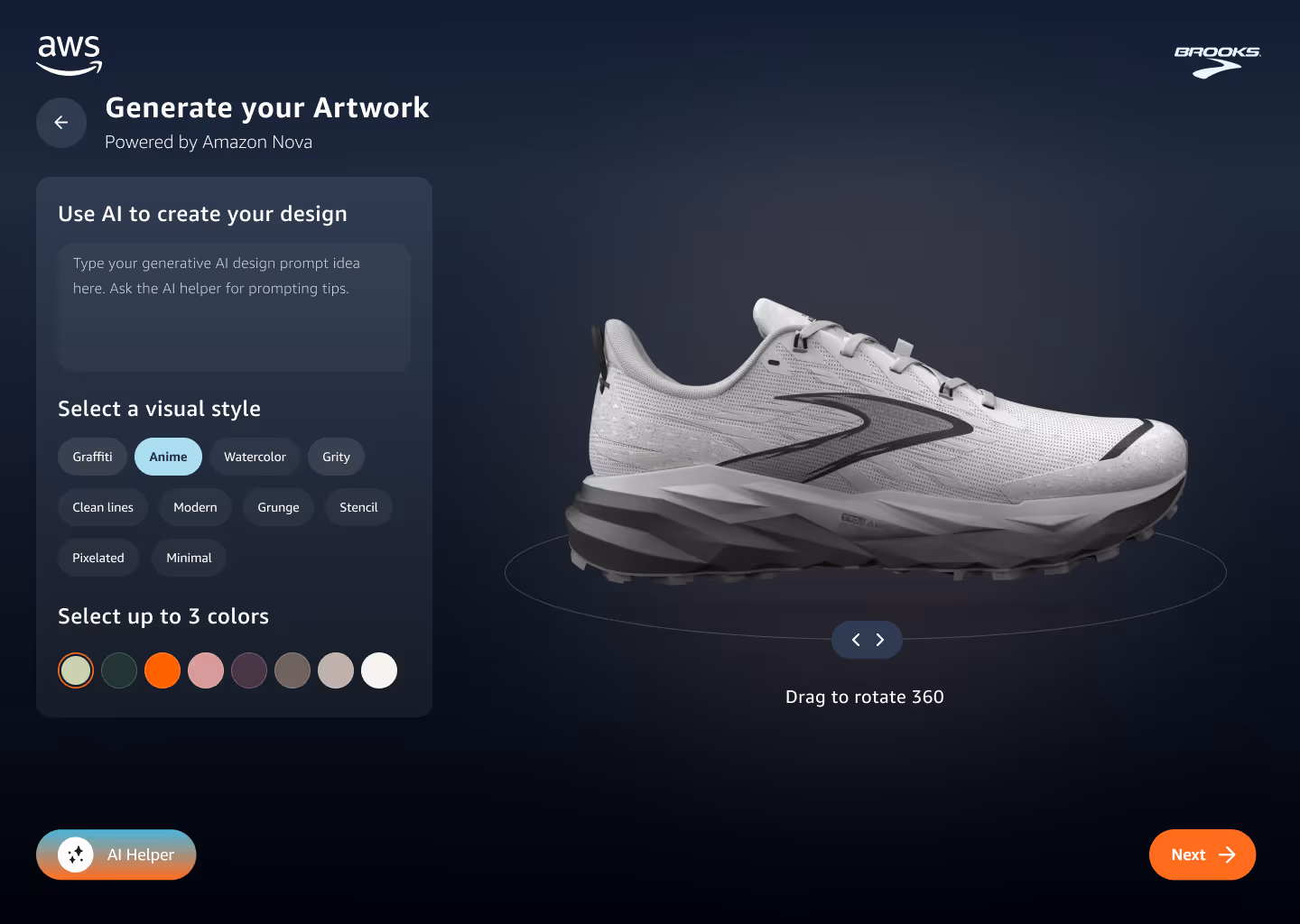Screen dimensions: 1300x924
Task: Rotate shoe right with chevron arrow
Action: tap(880, 640)
